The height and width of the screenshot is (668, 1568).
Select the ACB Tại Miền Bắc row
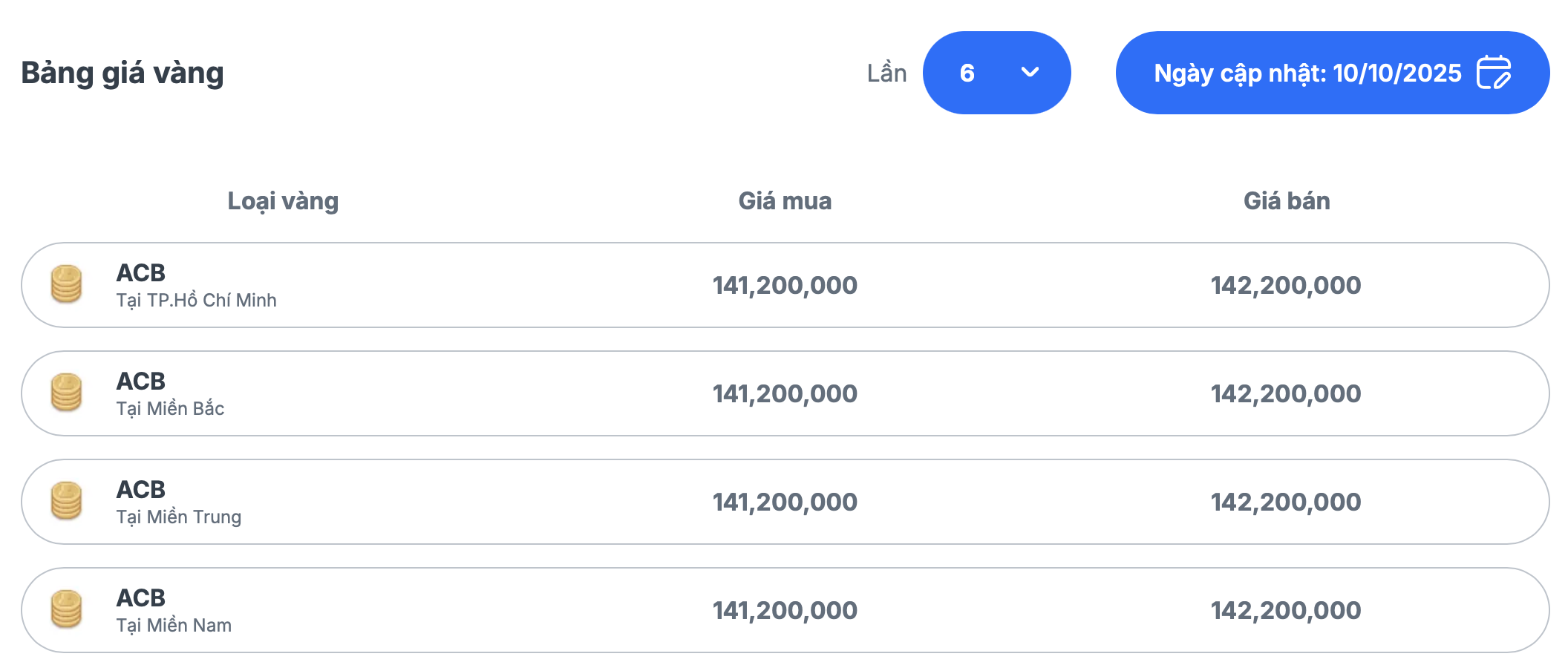[x=445, y=393]
